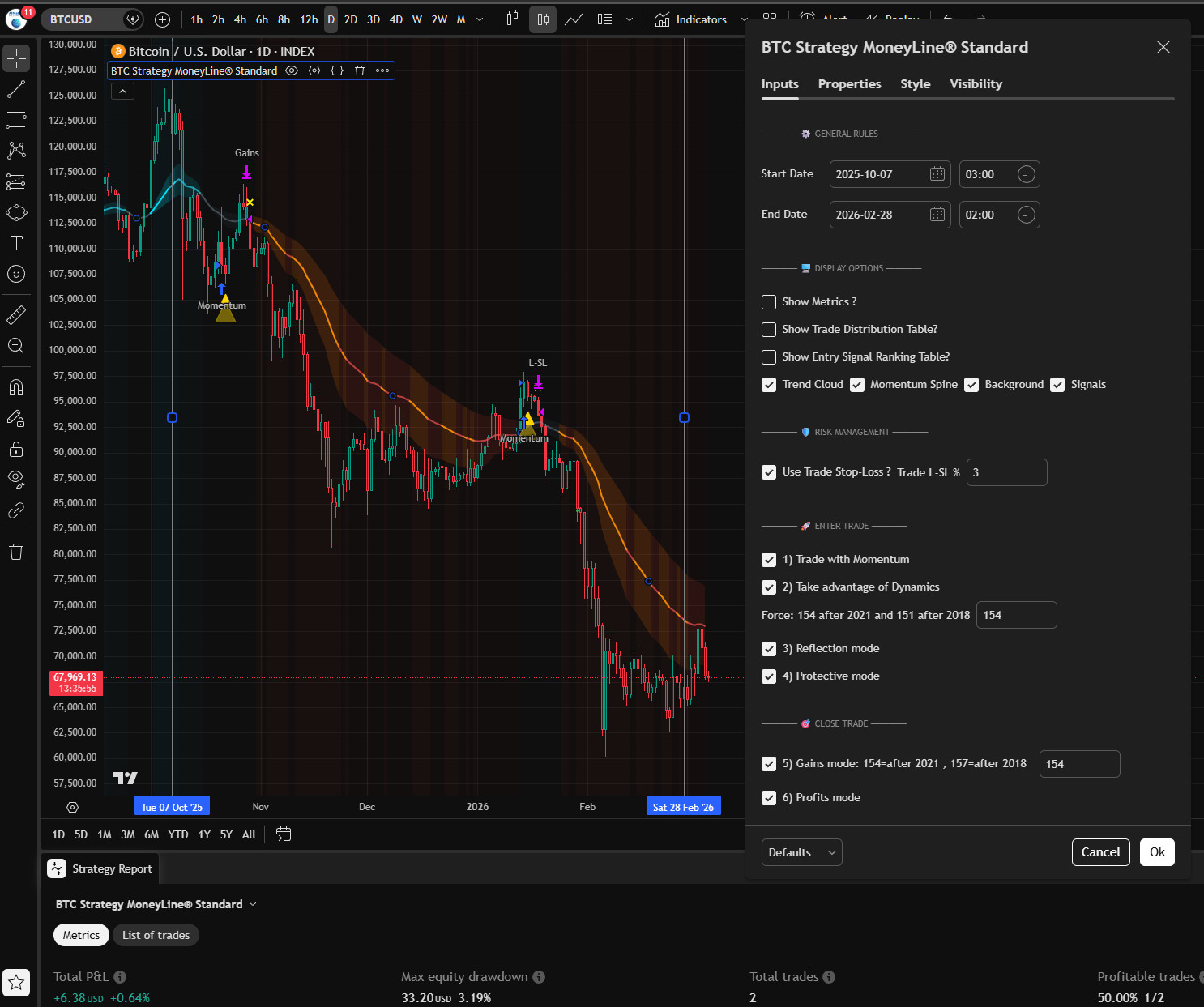Collapse the indicator legend chevron
The width and height of the screenshot is (1204, 1007).
point(122,92)
